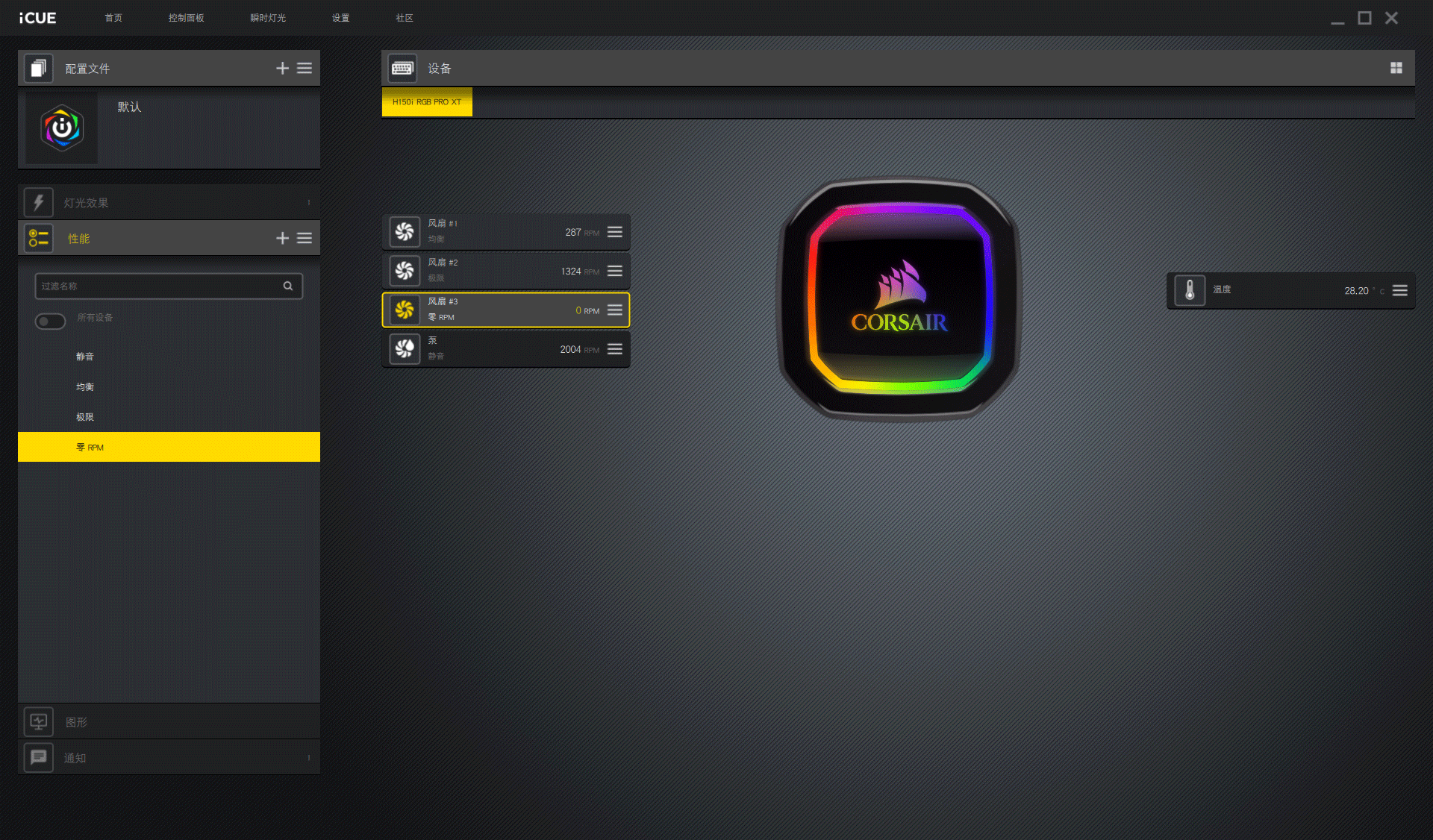Viewport: 1433px width, 840px height.
Task: Switch to 瞬时灯光 tab
Action: click(x=268, y=18)
